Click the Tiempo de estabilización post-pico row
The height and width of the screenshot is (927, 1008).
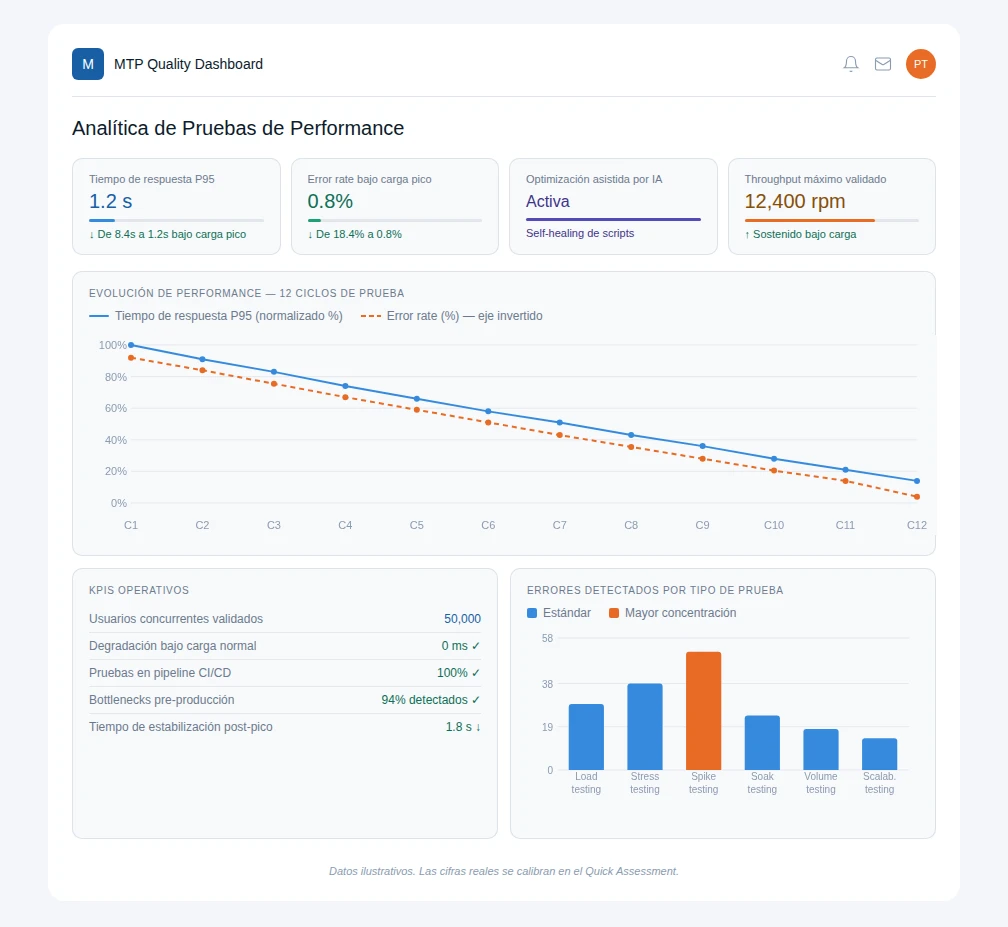point(285,727)
